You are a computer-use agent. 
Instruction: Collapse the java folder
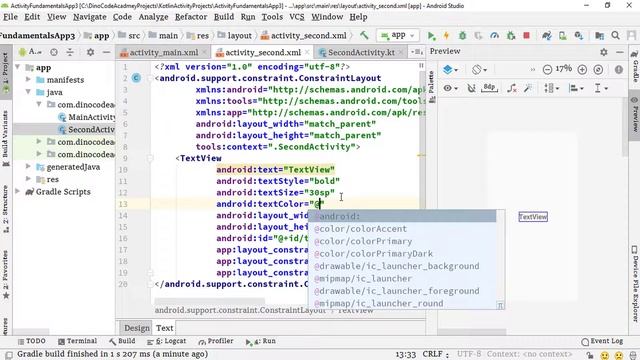pyautogui.click(x=28, y=92)
